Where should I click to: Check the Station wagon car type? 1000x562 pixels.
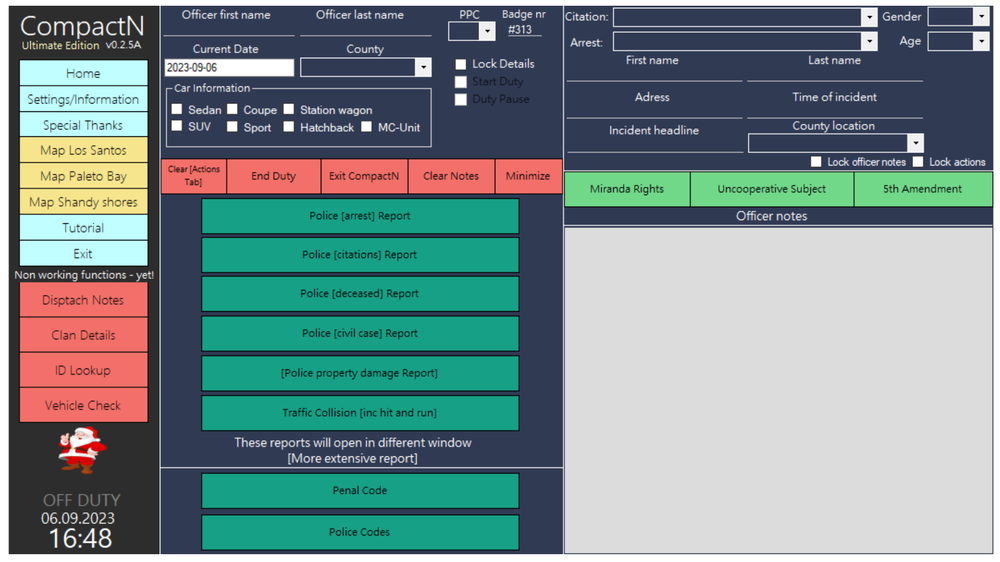(x=288, y=109)
